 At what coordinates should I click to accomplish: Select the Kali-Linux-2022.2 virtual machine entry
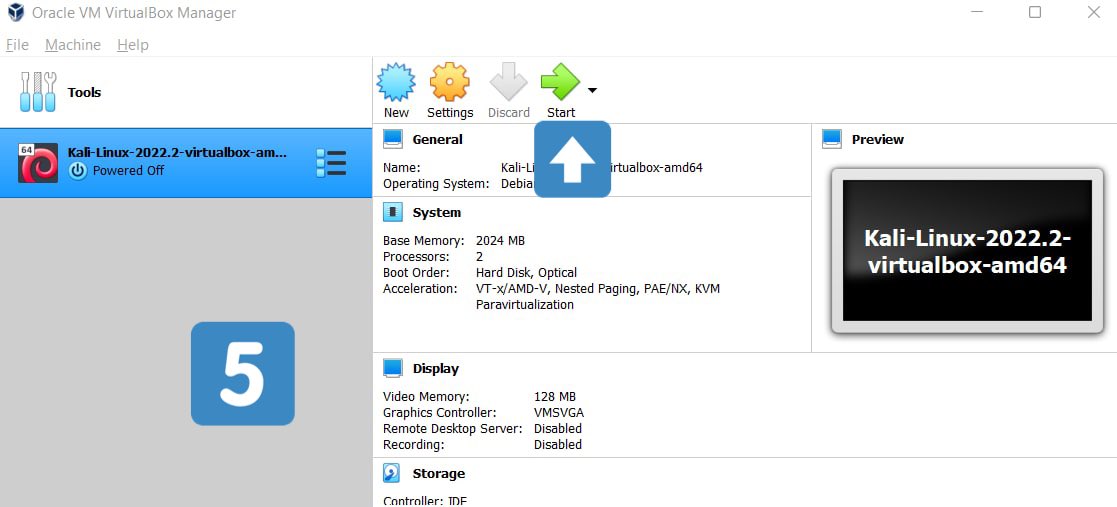(186, 163)
